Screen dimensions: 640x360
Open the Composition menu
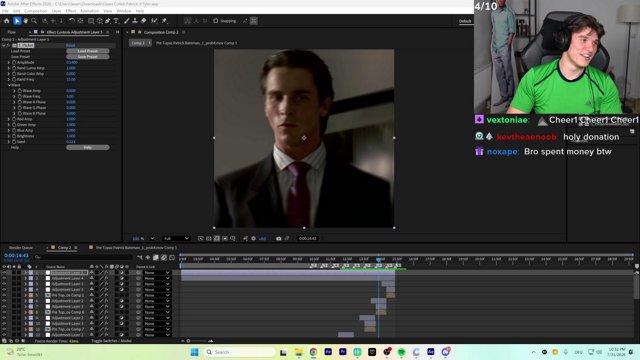(36, 11)
